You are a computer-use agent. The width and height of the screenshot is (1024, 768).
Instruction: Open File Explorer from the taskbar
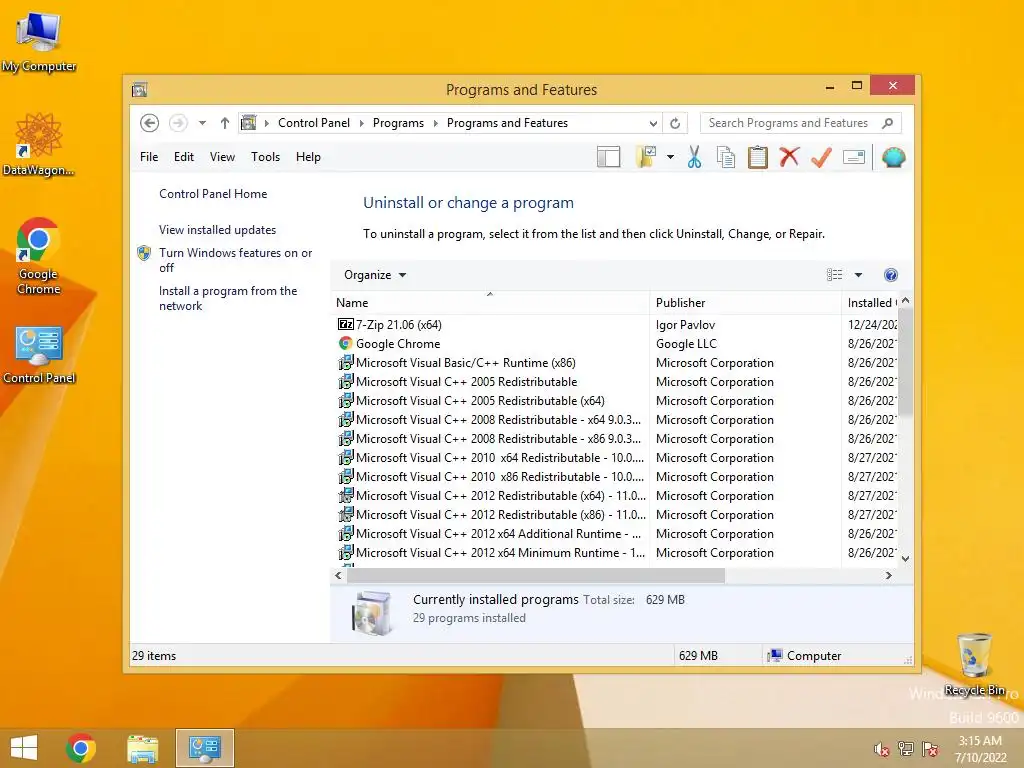click(143, 748)
